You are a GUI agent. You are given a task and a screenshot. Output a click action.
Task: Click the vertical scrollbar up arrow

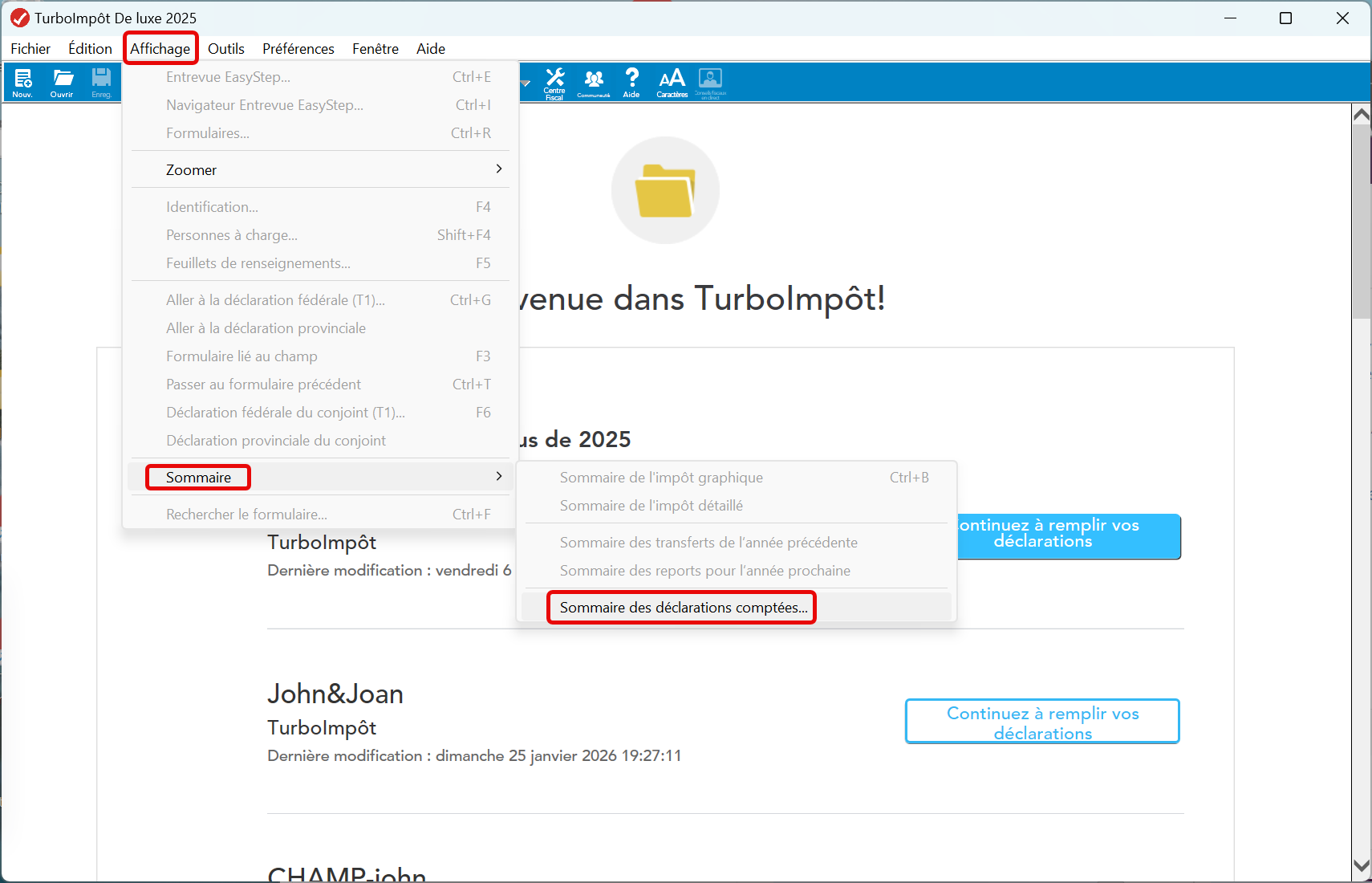pyautogui.click(x=1362, y=115)
